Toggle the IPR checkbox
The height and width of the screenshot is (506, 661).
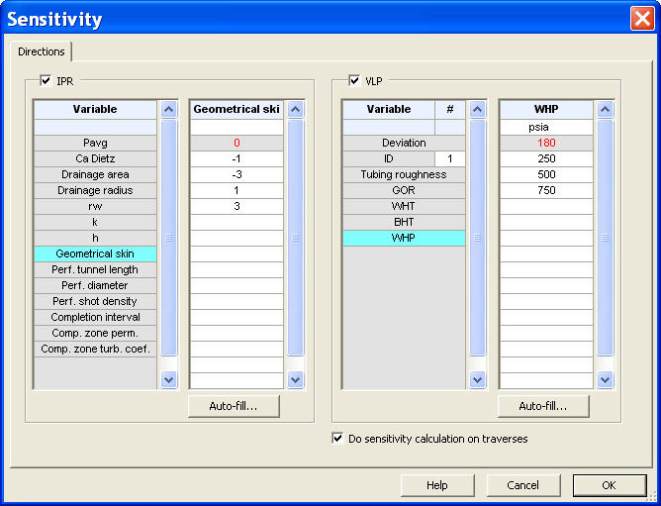(x=46, y=80)
